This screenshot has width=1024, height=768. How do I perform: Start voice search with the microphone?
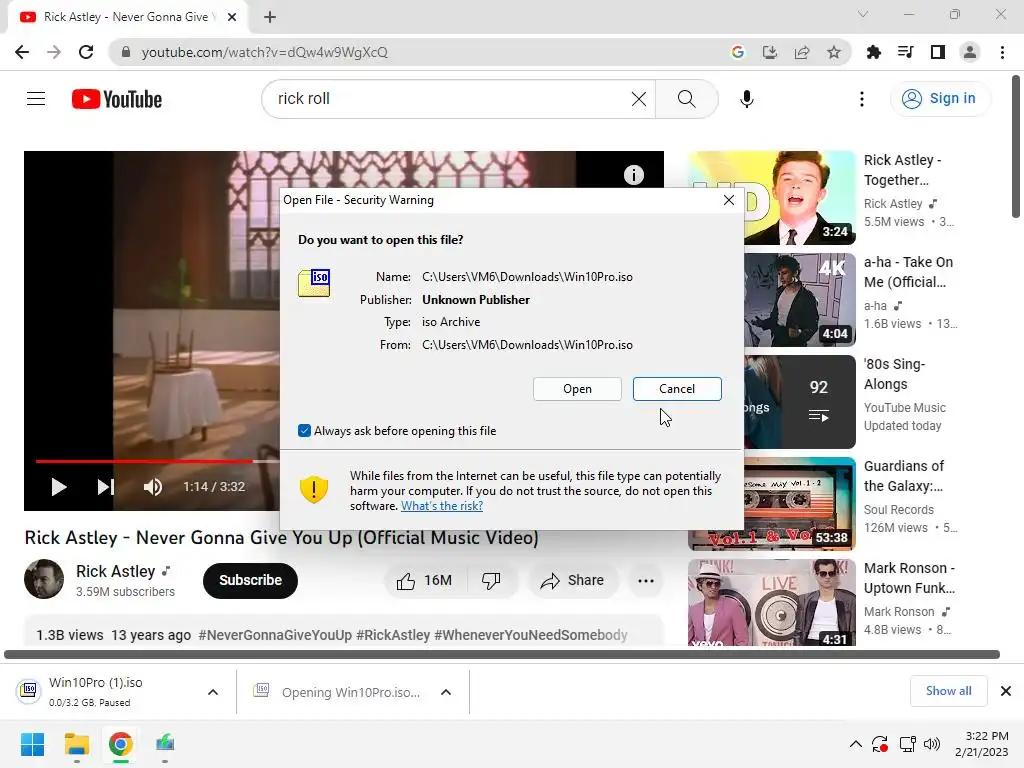746,99
